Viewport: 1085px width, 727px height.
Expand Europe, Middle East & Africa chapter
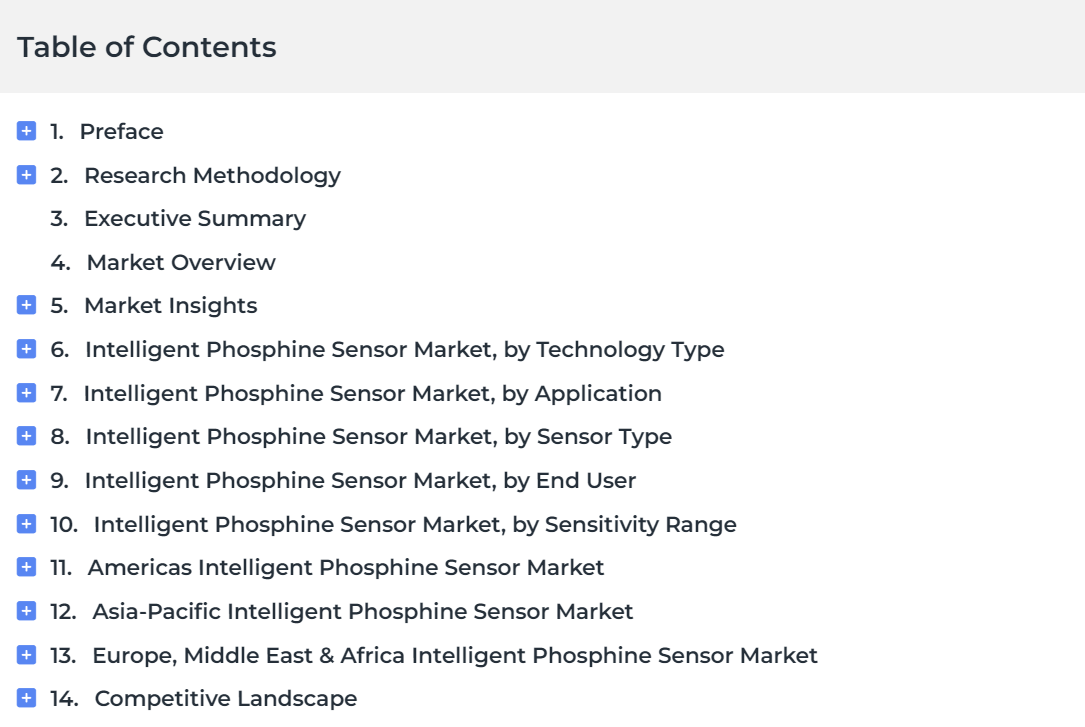coord(26,655)
